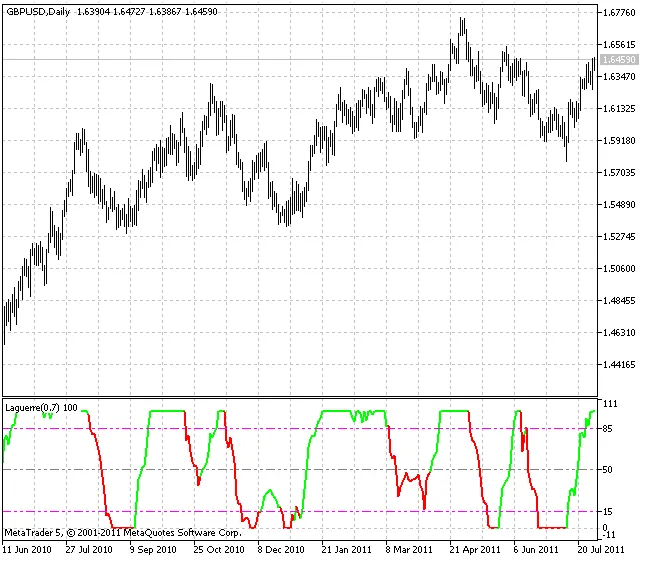This screenshot has width=650, height=561.
Task: Click the 1.65615 price scale value
Action: (618, 44)
